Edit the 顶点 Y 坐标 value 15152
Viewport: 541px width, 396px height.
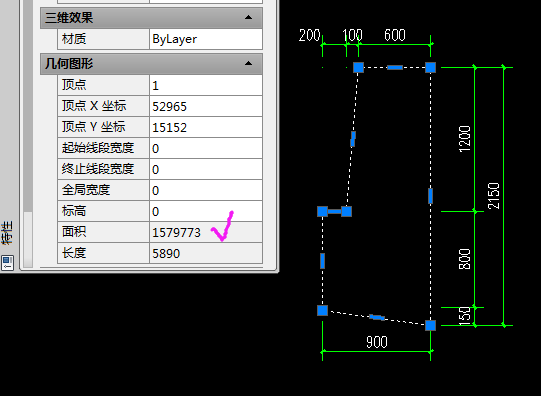(206, 127)
